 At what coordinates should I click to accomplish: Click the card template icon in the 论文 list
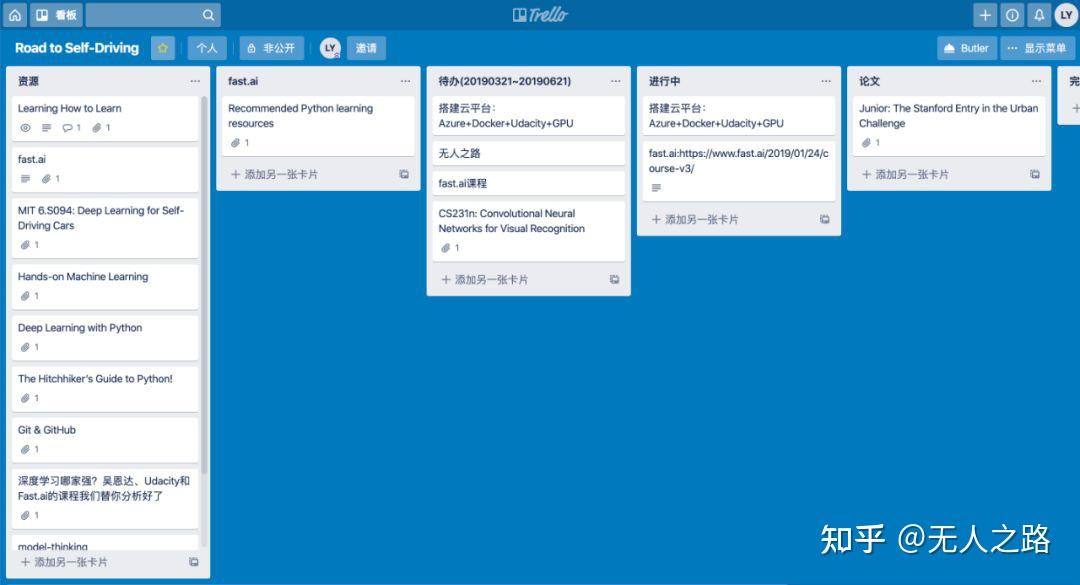[1035, 174]
